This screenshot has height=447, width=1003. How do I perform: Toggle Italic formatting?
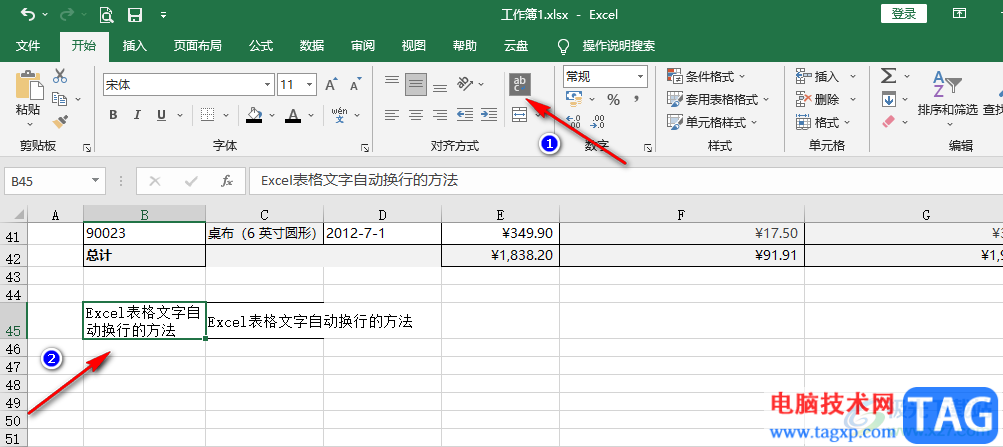click(137, 115)
